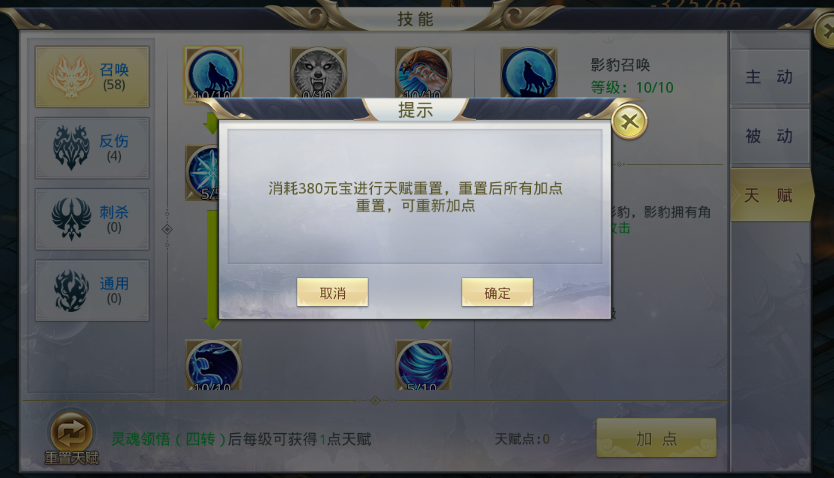
Task: Switch to the 反伤 (4) talent category
Action: (x=92, y=148)
